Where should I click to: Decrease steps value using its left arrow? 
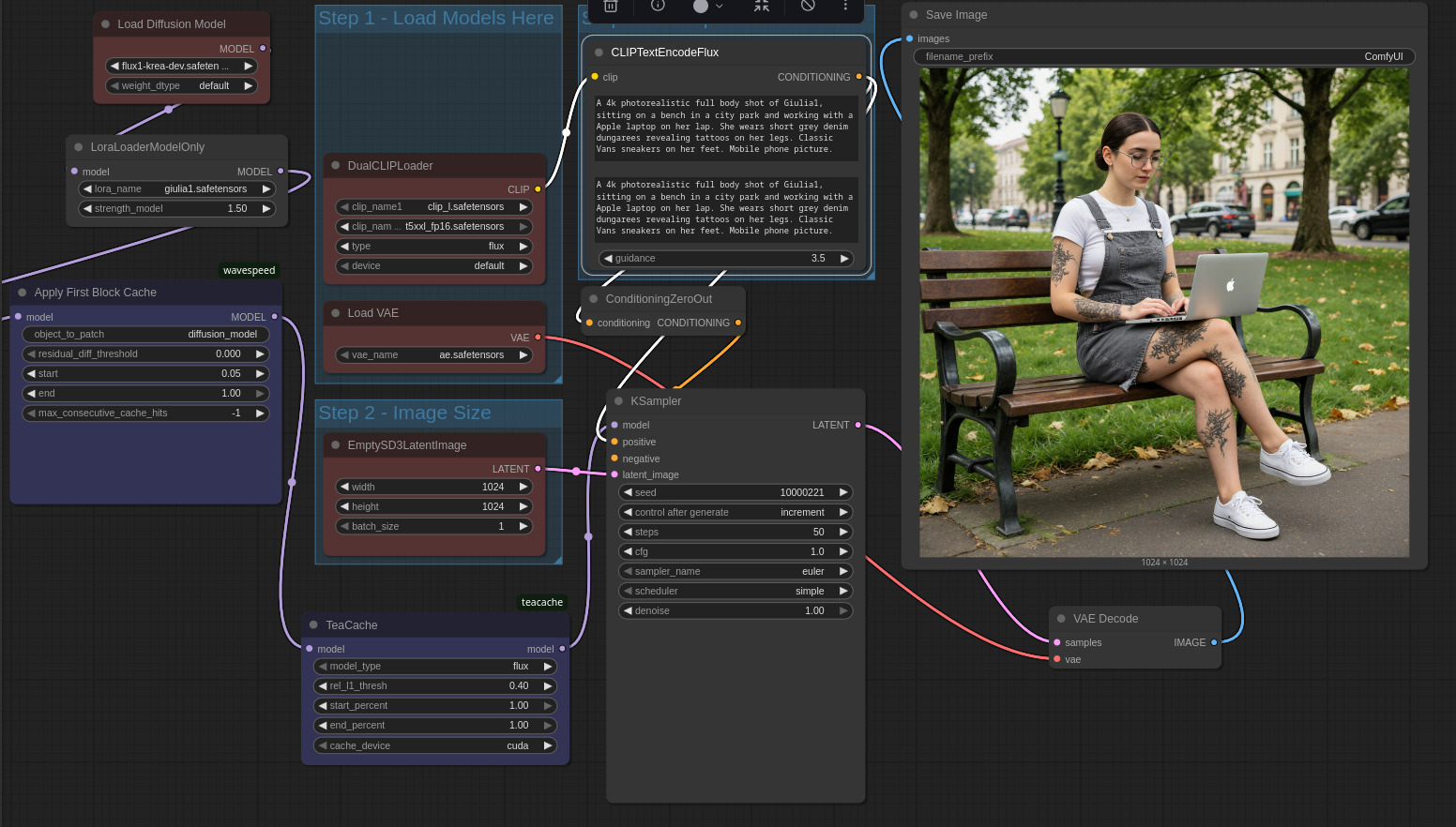coord(628,532)
